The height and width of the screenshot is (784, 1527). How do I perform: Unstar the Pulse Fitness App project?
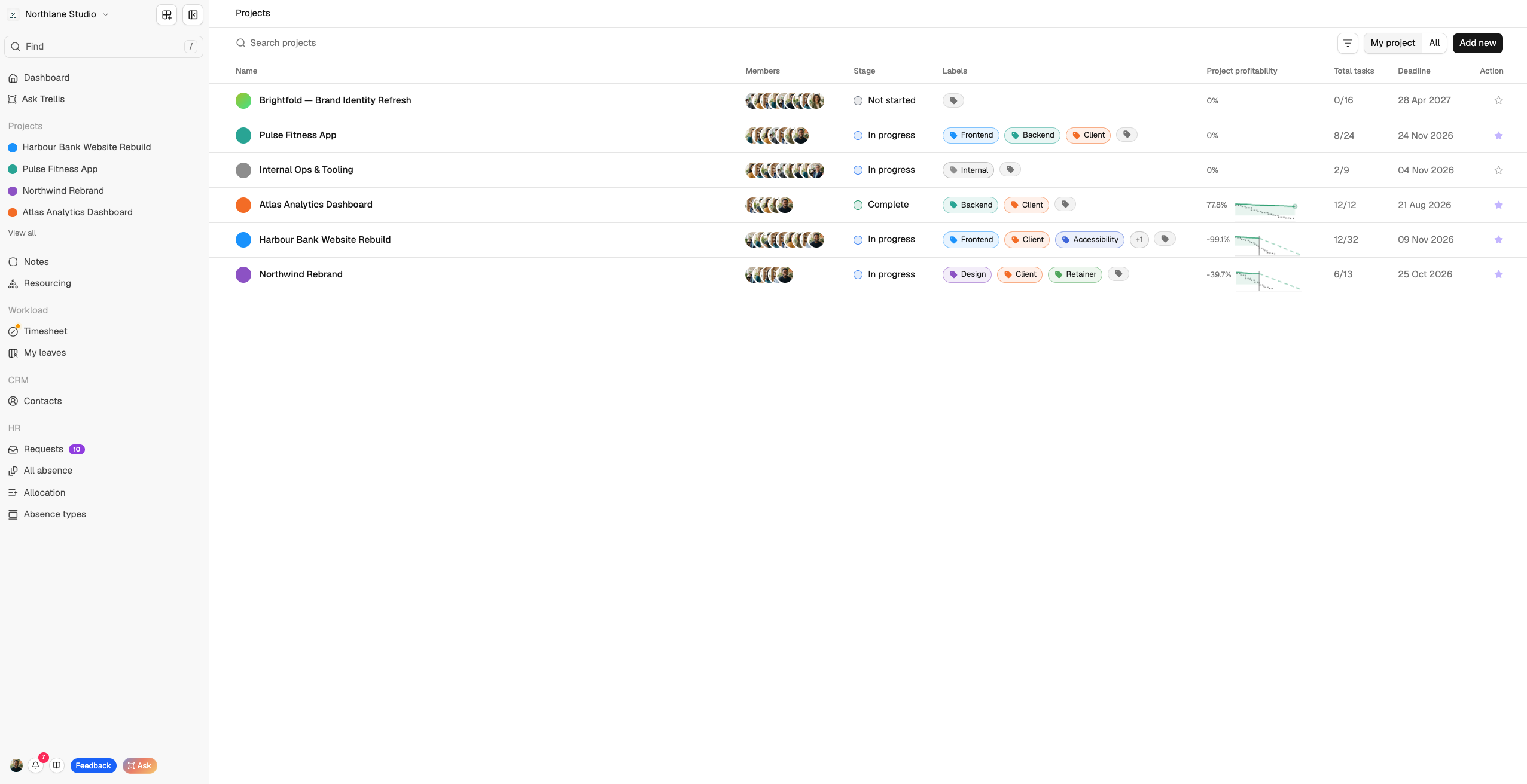coord(1498,135)
